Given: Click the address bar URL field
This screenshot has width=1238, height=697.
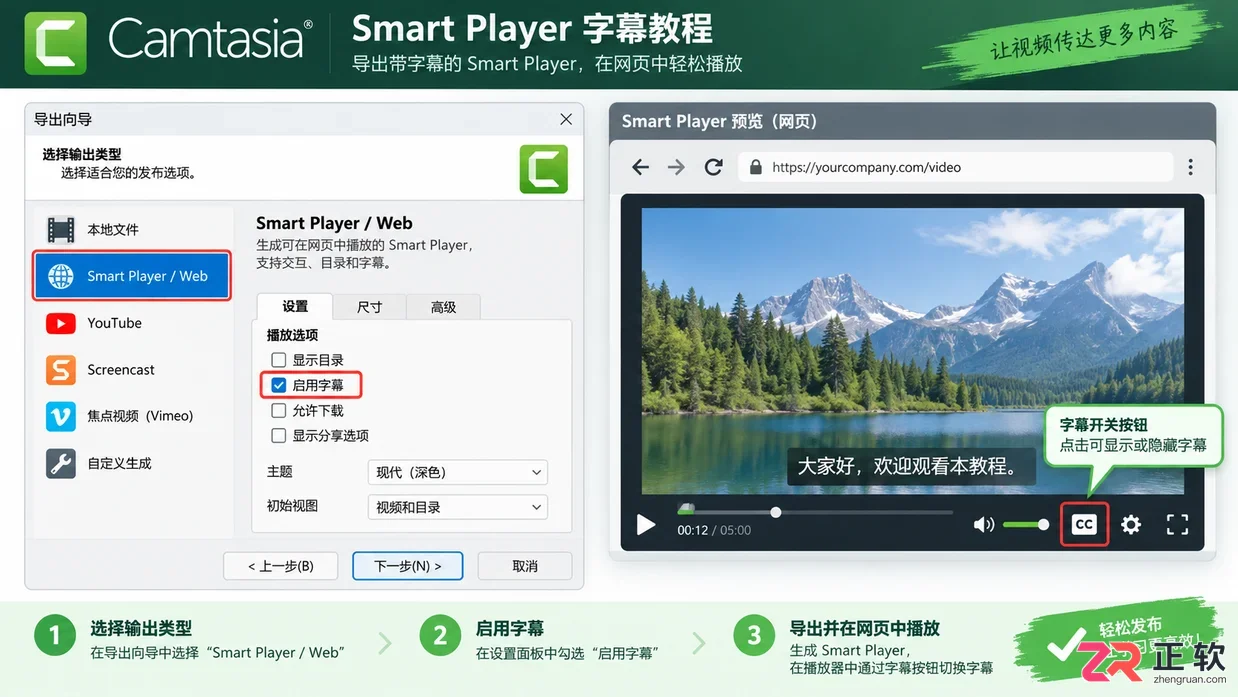Looking at the screenshot, I should [955, 167].
